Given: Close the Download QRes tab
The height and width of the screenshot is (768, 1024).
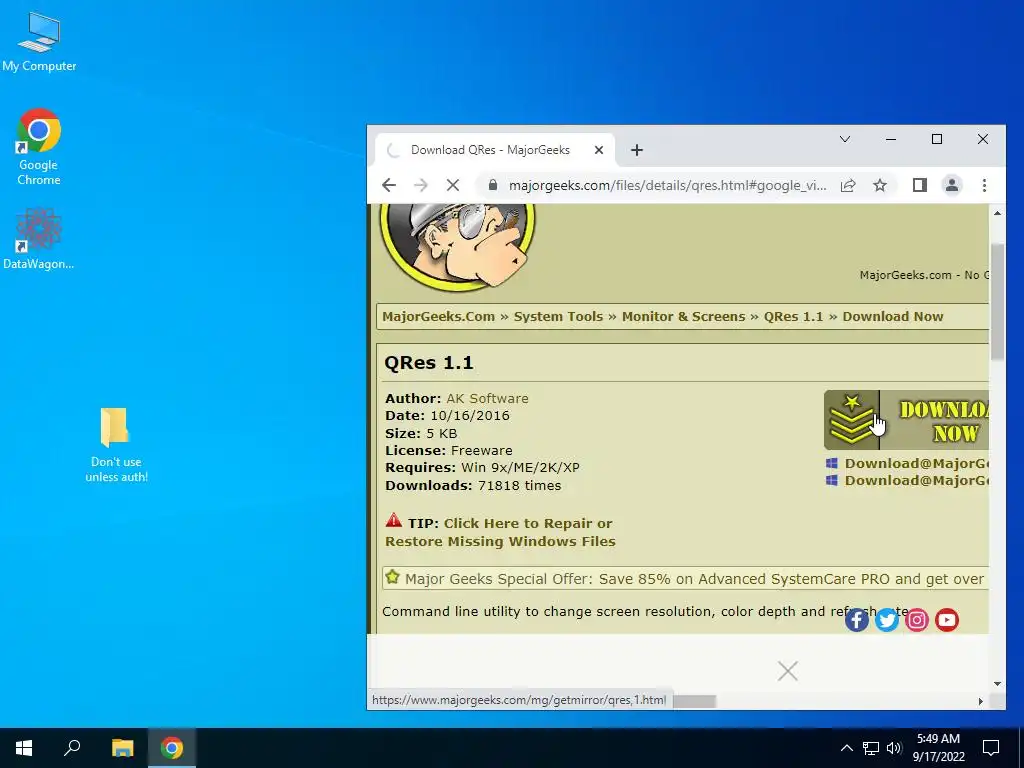Looking at the screenshot, I should click(x=598, y=150).
